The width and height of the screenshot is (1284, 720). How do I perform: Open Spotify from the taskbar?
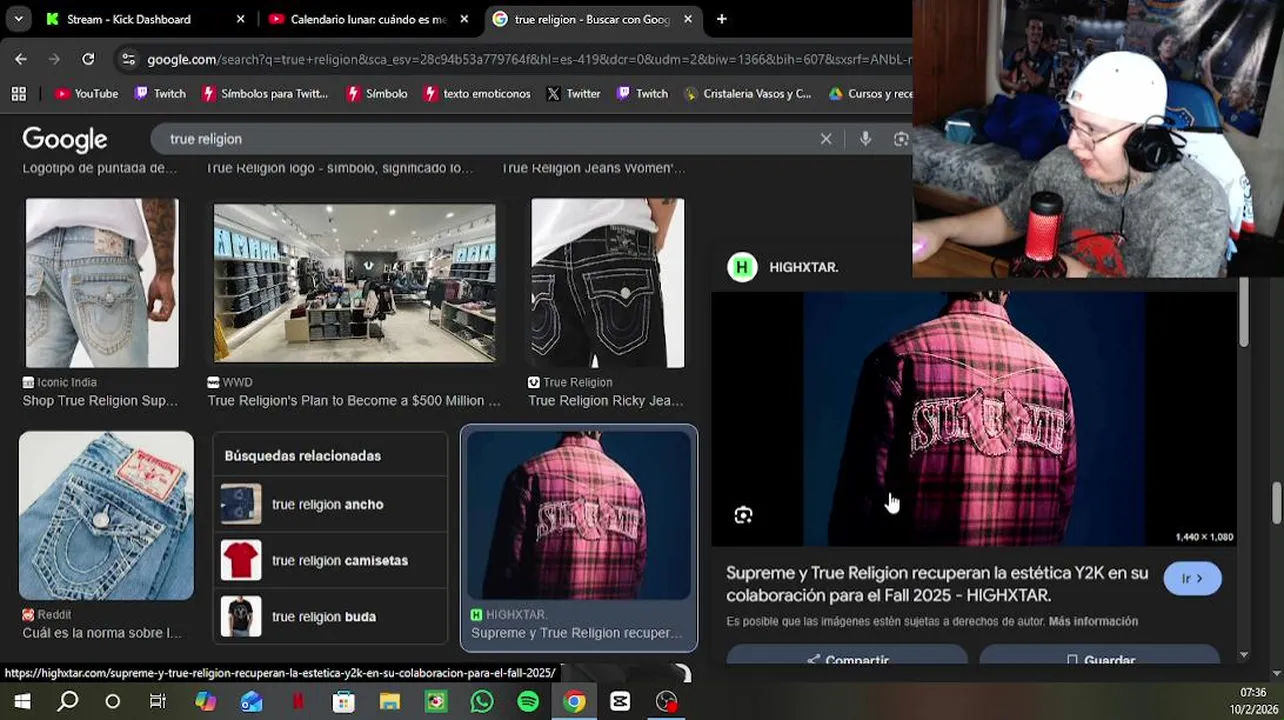click(x=528, y=702)
